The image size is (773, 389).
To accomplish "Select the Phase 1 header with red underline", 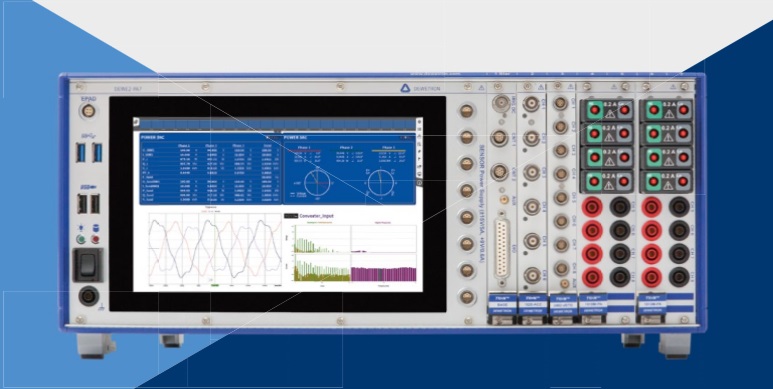I will pyautogui.click(x=304, y=148).
